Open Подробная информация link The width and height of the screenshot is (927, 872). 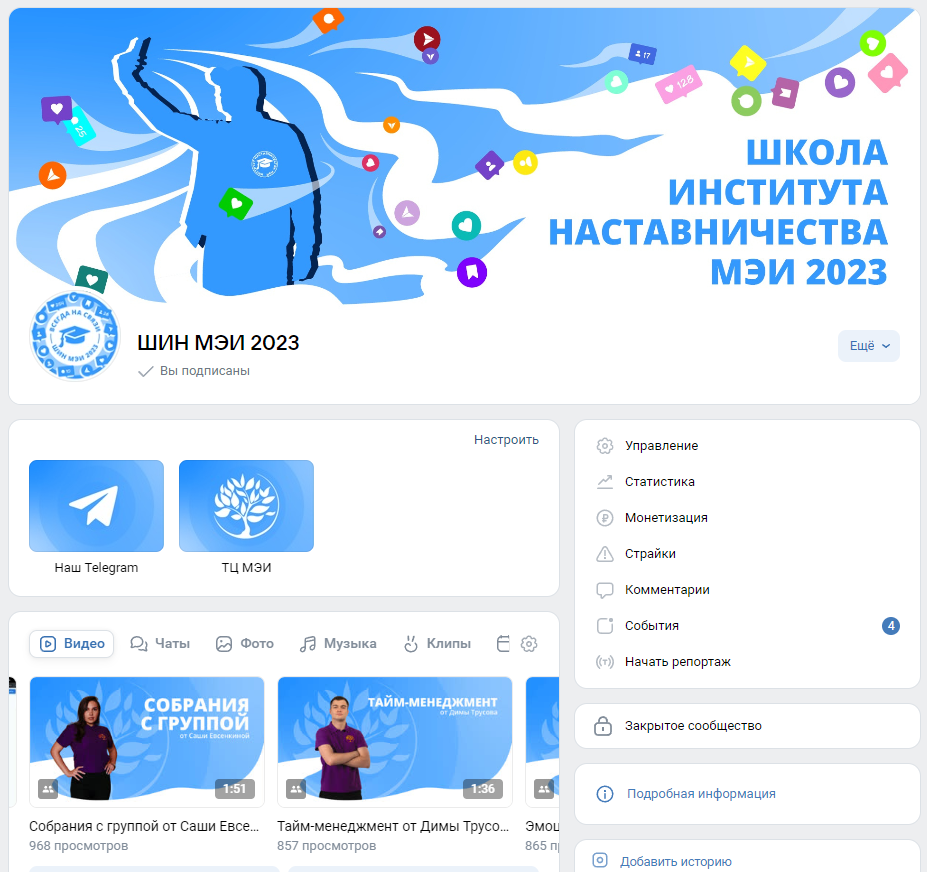point(700,794)
